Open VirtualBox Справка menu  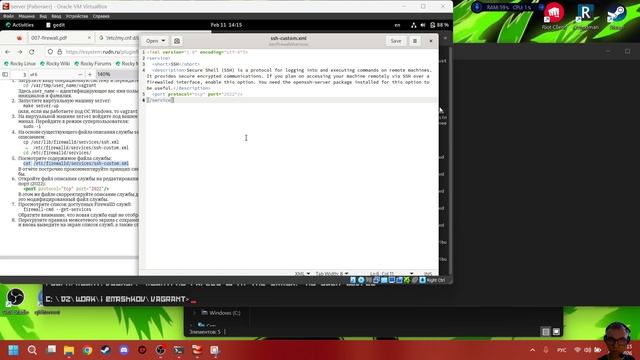point(101,16)
